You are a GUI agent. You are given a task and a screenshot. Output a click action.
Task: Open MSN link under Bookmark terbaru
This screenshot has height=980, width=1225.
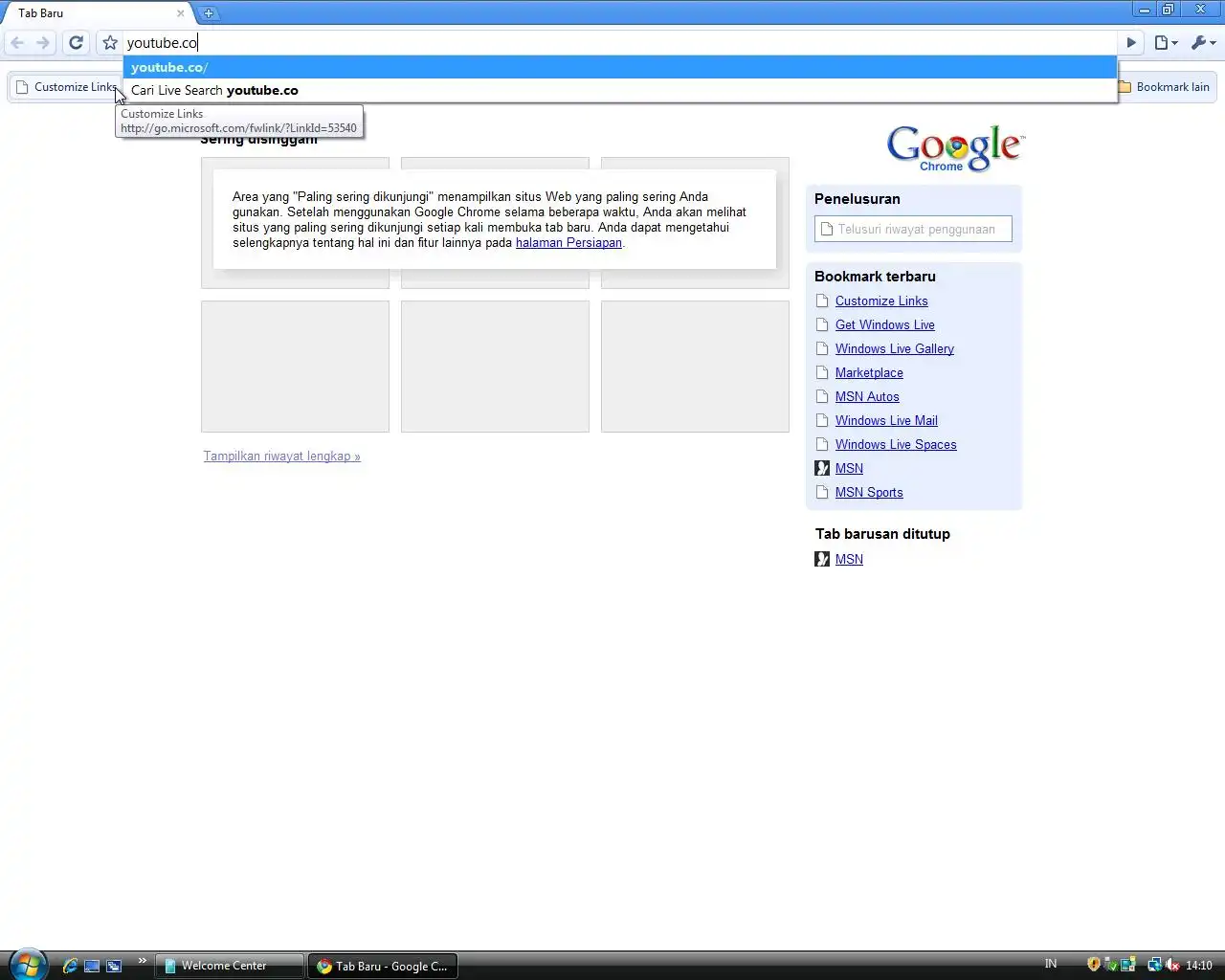849,469
